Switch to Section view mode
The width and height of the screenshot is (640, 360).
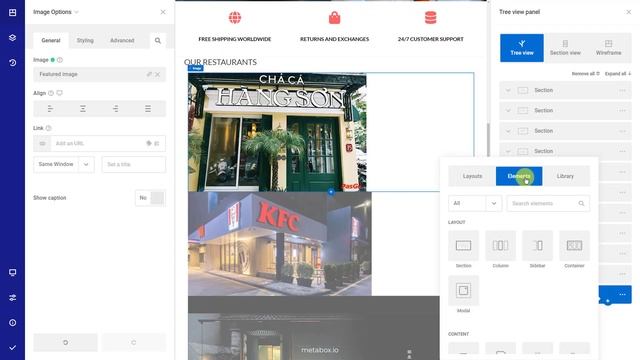[565, 48]
